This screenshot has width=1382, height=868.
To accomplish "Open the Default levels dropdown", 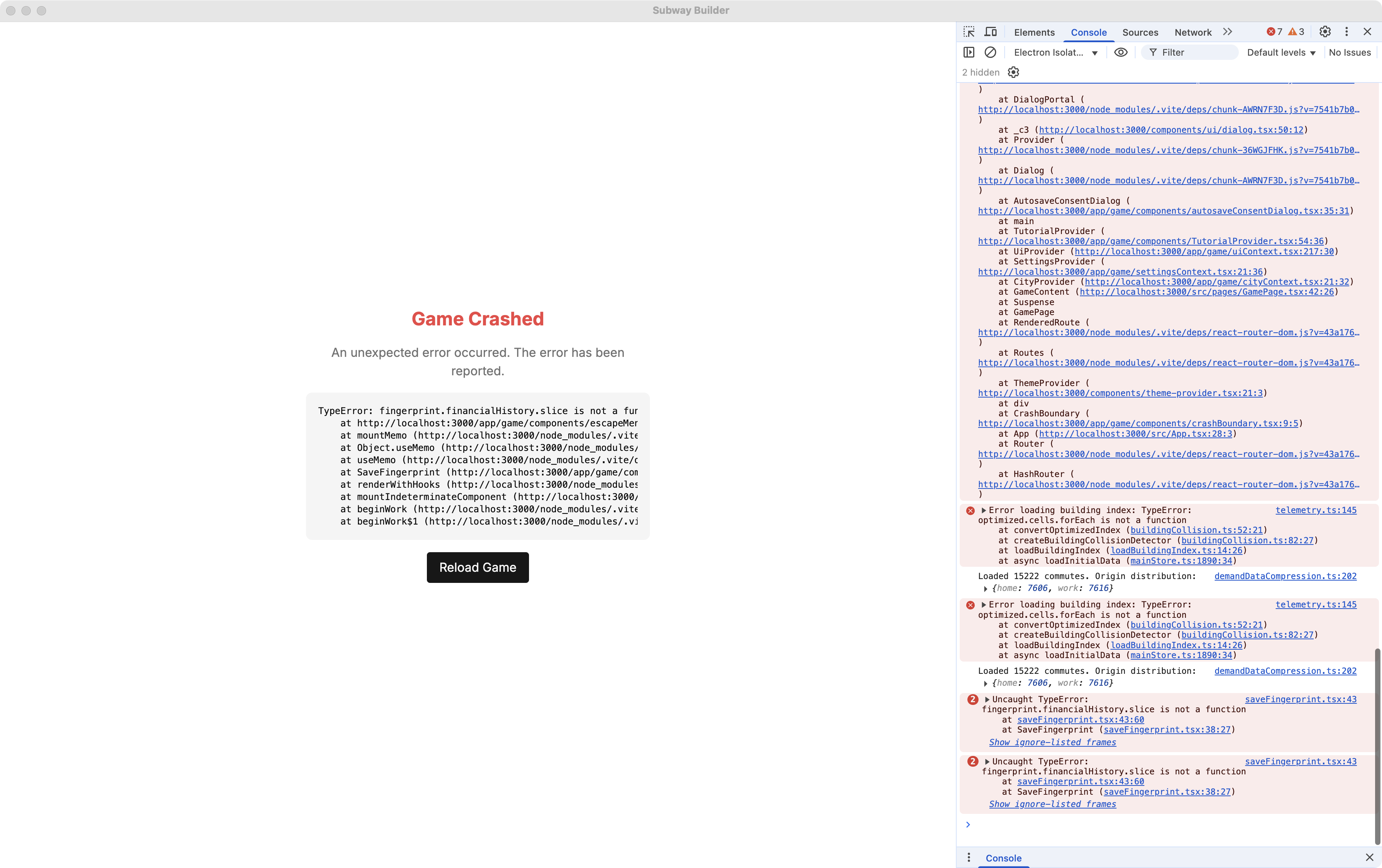I will (x=1281, y=52).
